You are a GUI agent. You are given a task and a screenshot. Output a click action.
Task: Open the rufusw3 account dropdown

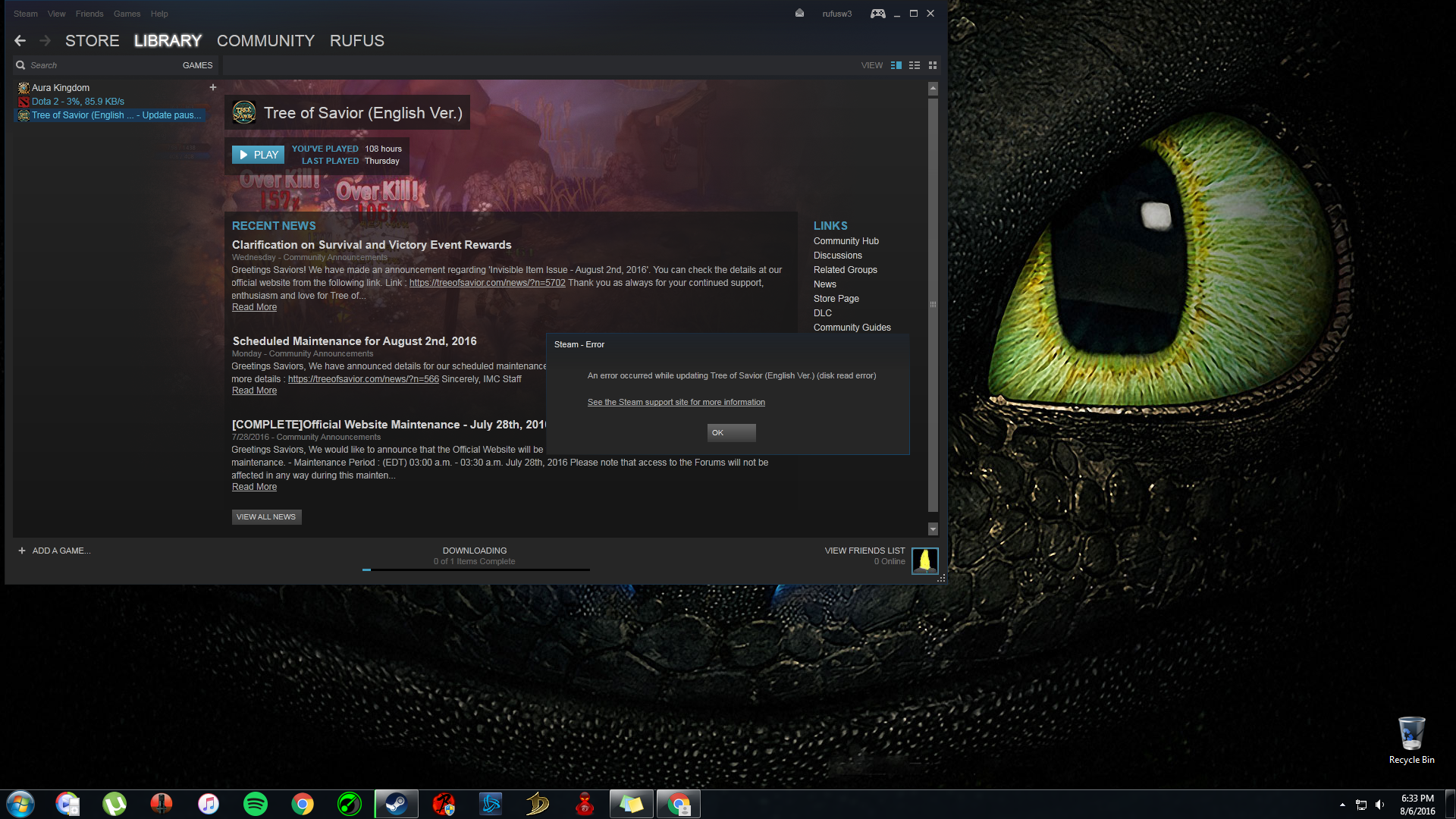(x=836, y=14)
